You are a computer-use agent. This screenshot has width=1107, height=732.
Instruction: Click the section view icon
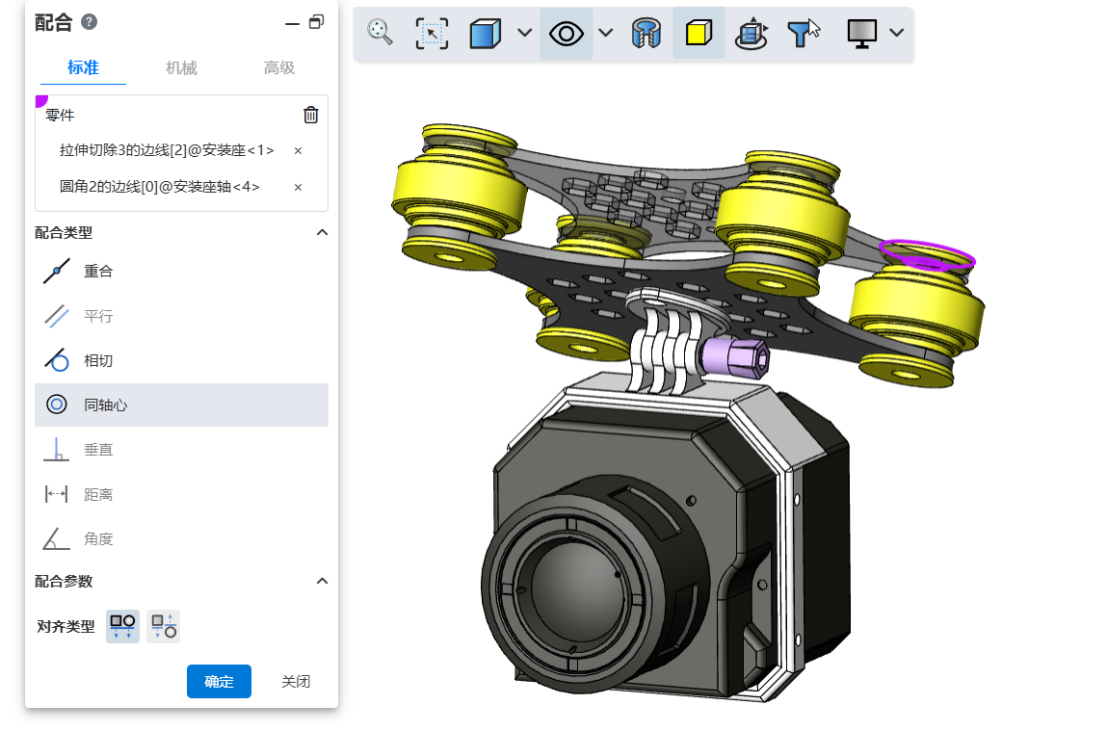[646, 33]
